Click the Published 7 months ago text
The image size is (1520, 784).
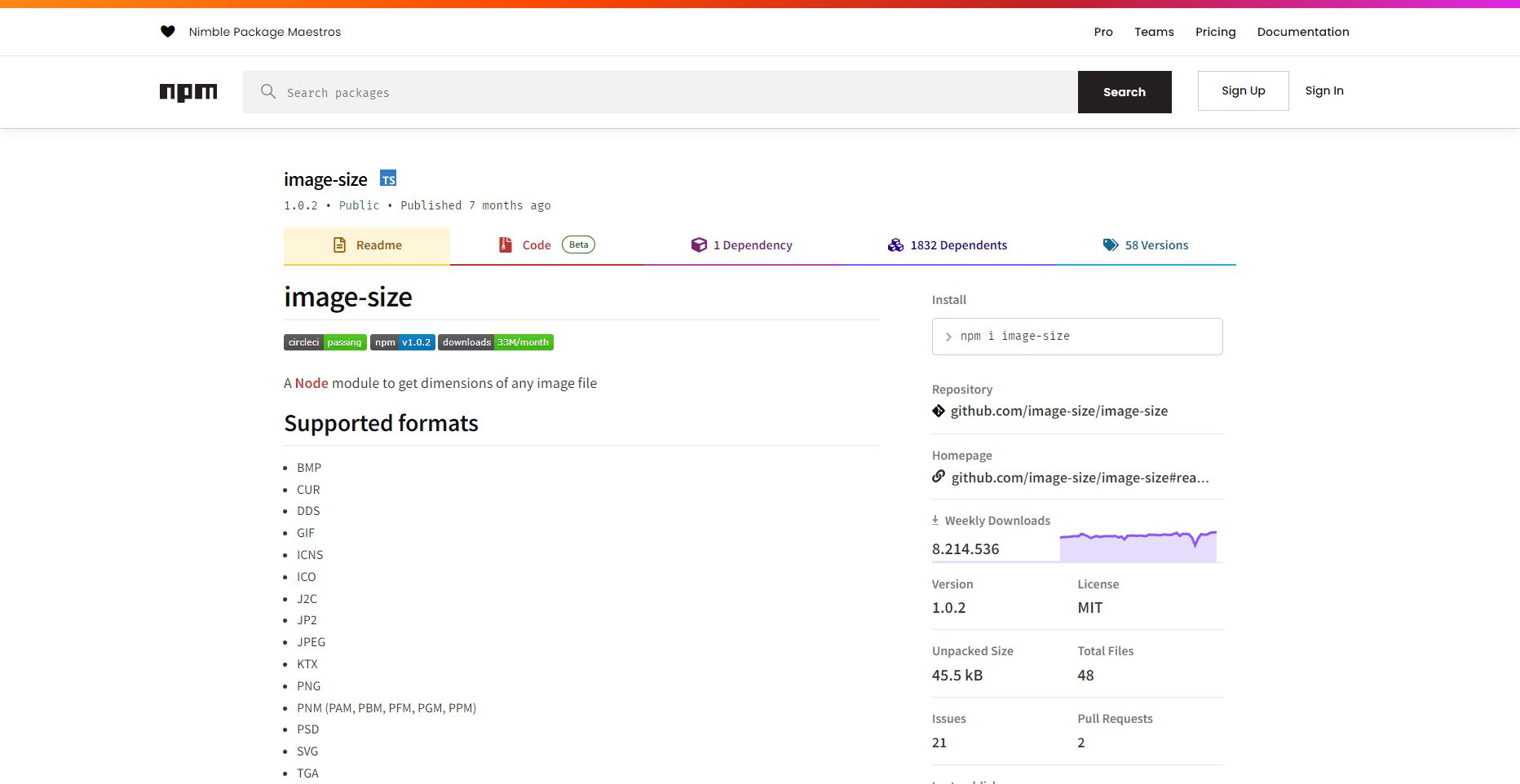tap(475, 205)
